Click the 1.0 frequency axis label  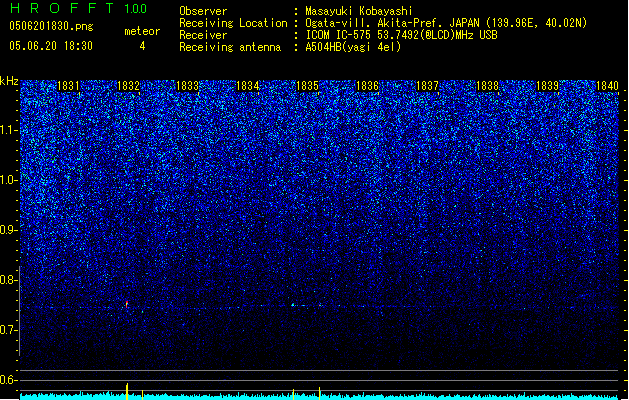(9, 180)
